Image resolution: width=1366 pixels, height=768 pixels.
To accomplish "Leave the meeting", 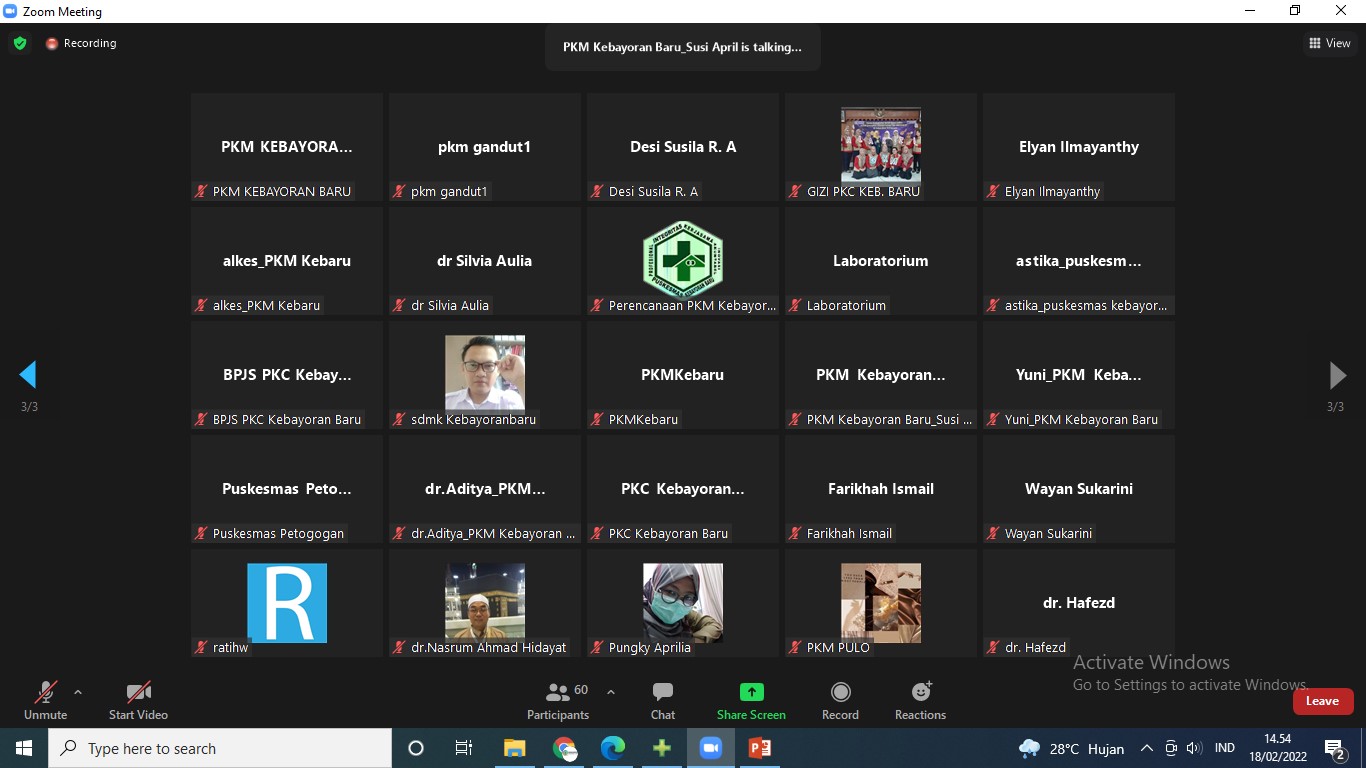I will tap(1323, 701).
